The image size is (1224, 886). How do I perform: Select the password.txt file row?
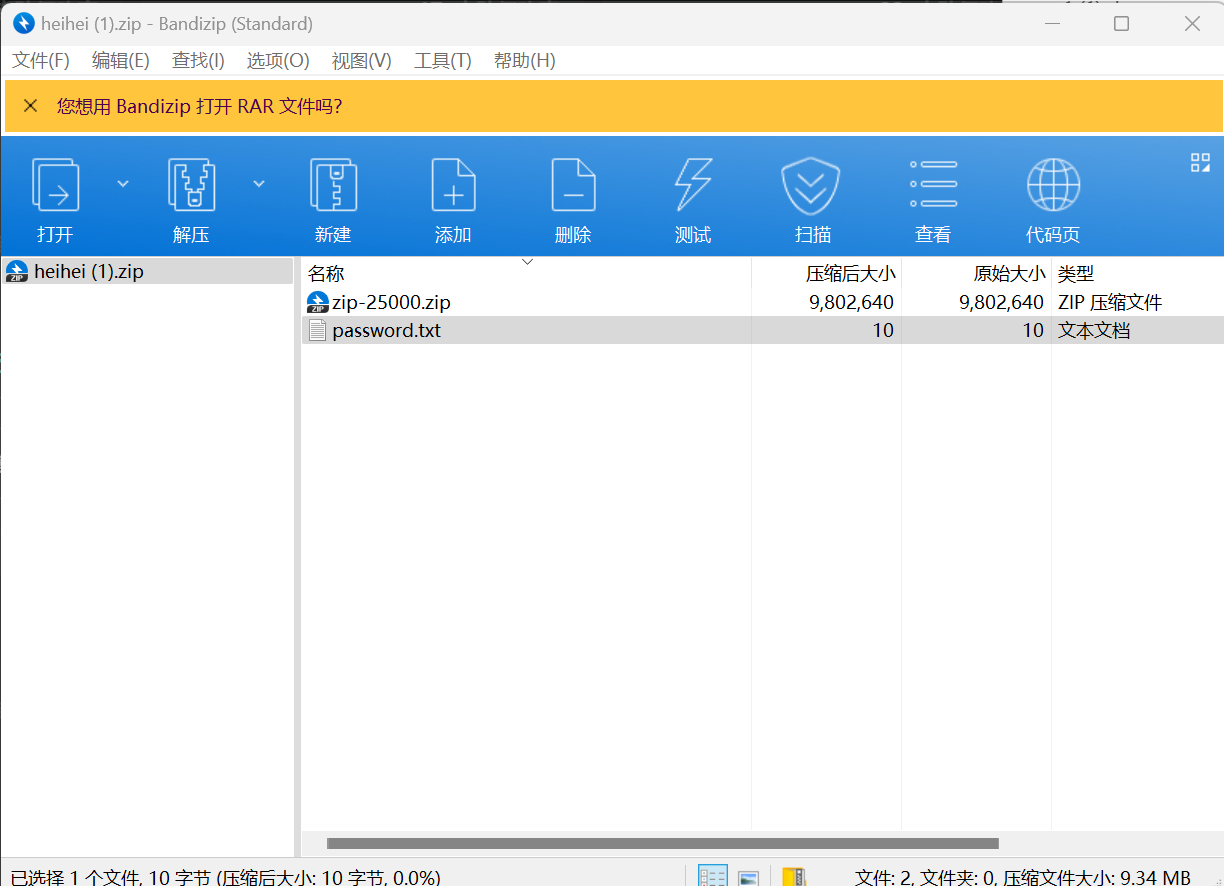(x=762, y=330)
